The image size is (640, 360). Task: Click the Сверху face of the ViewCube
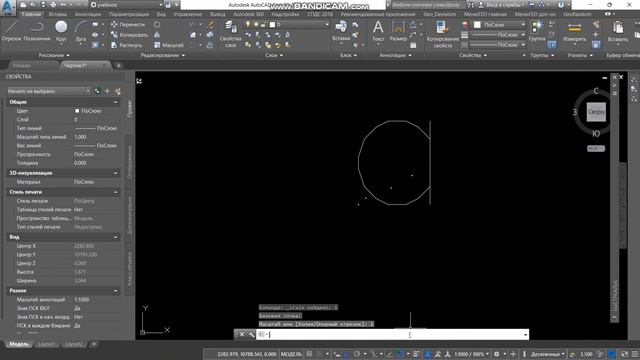coord(596,112)
